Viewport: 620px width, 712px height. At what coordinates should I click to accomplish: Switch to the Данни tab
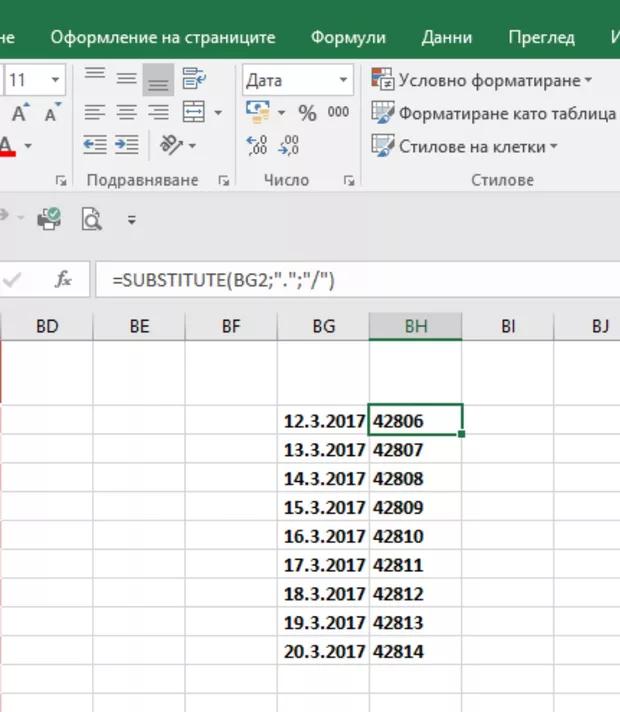pos(446,37)
